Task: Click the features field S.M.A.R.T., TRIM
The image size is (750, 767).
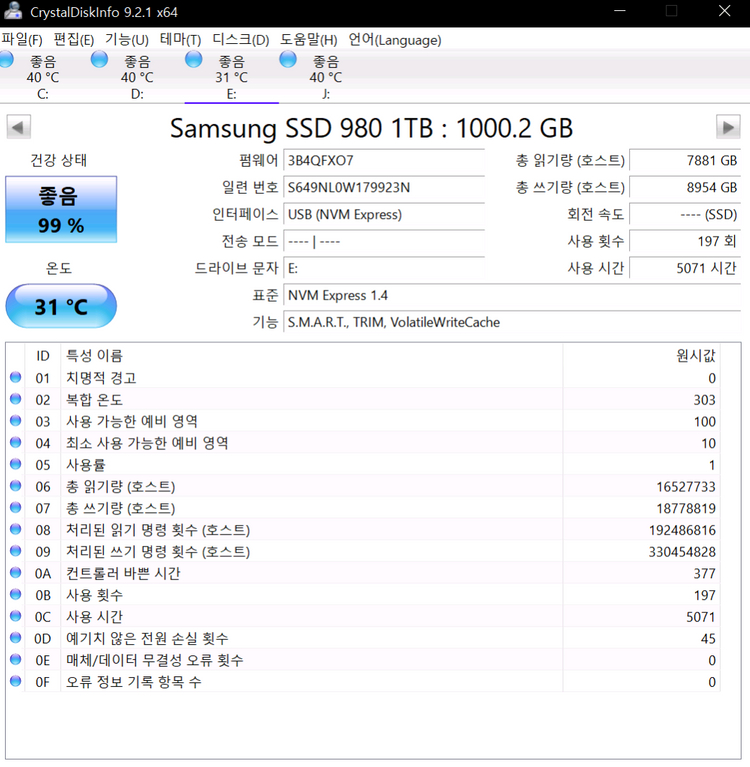Action: click(512, 322)
